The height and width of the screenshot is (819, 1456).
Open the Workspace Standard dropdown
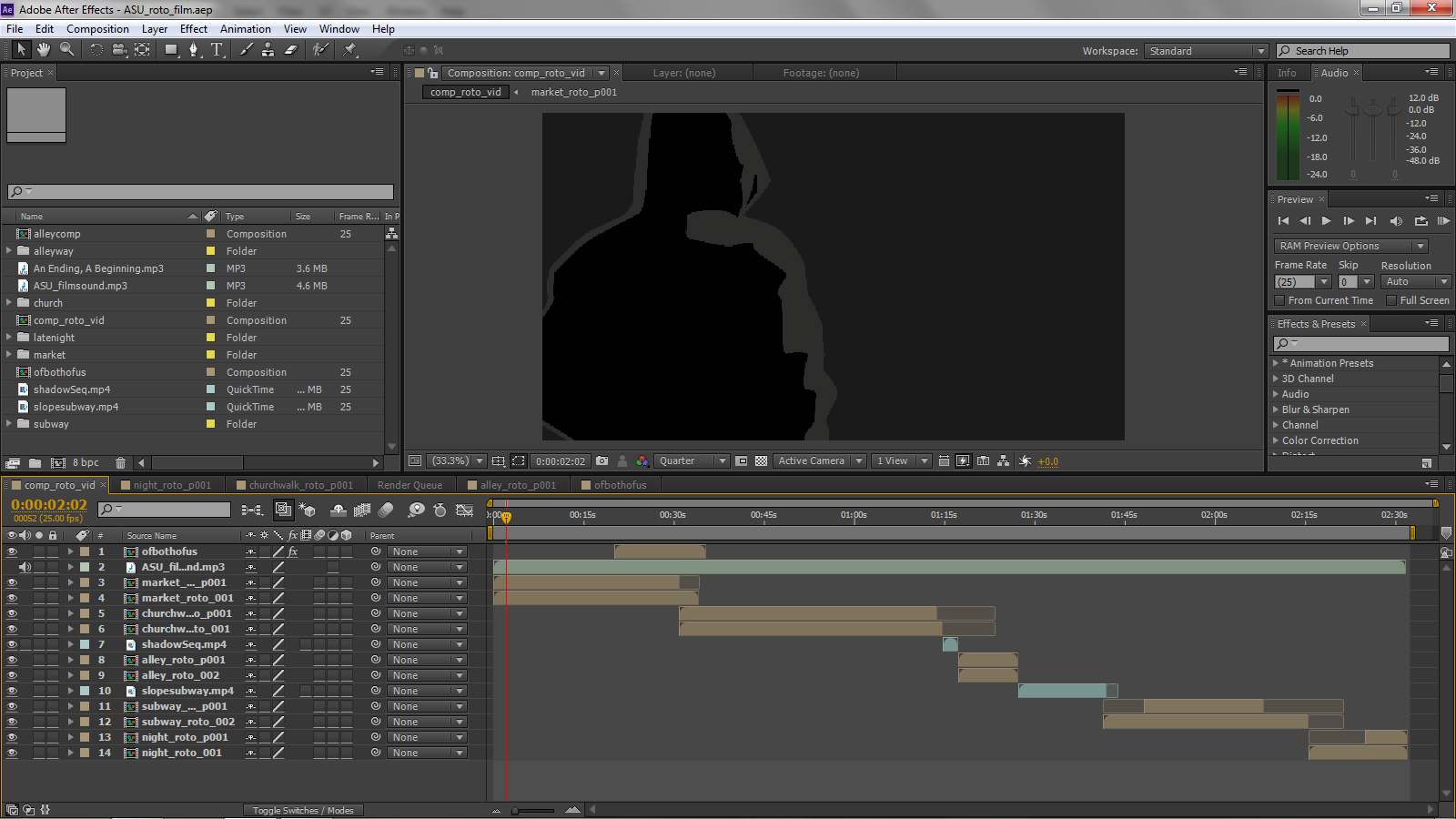click(1206, 51)
